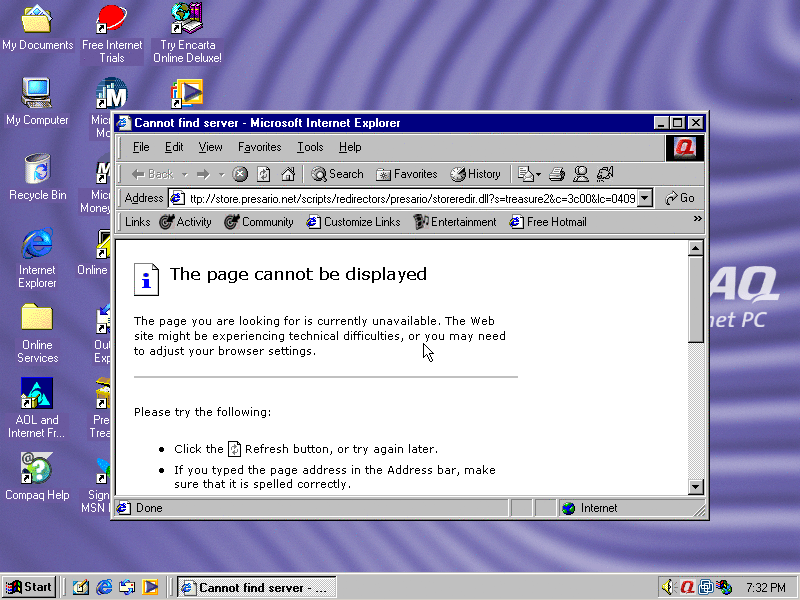Click the page scrollbar up arrow
Image resolution: width=800 pixels, height=600 pixels.
coord(695,248)
